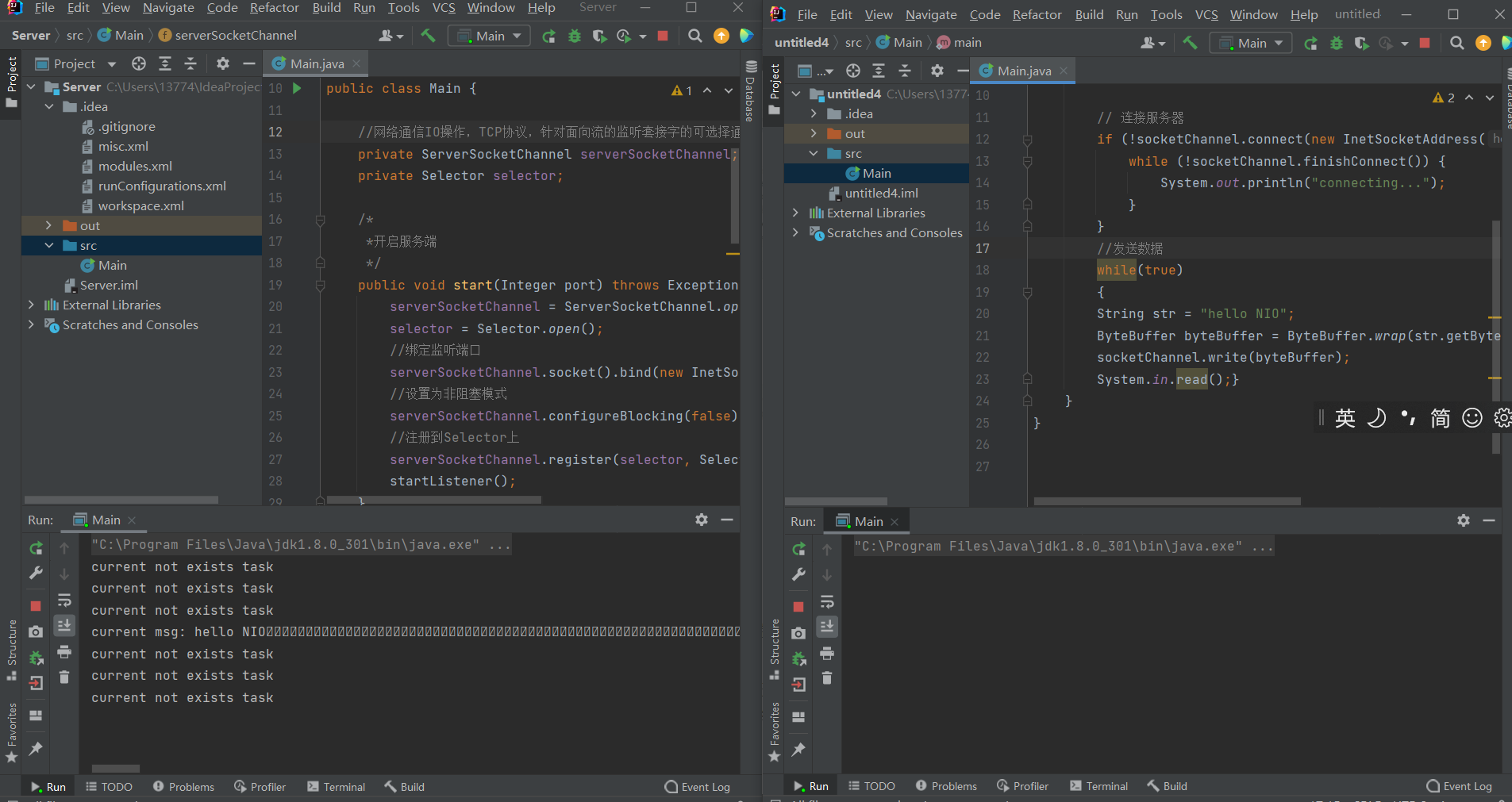Viewport: 1512px width, 802px height.
Task: Click Build hammer icon in Server window
Action: coord(428,36)
